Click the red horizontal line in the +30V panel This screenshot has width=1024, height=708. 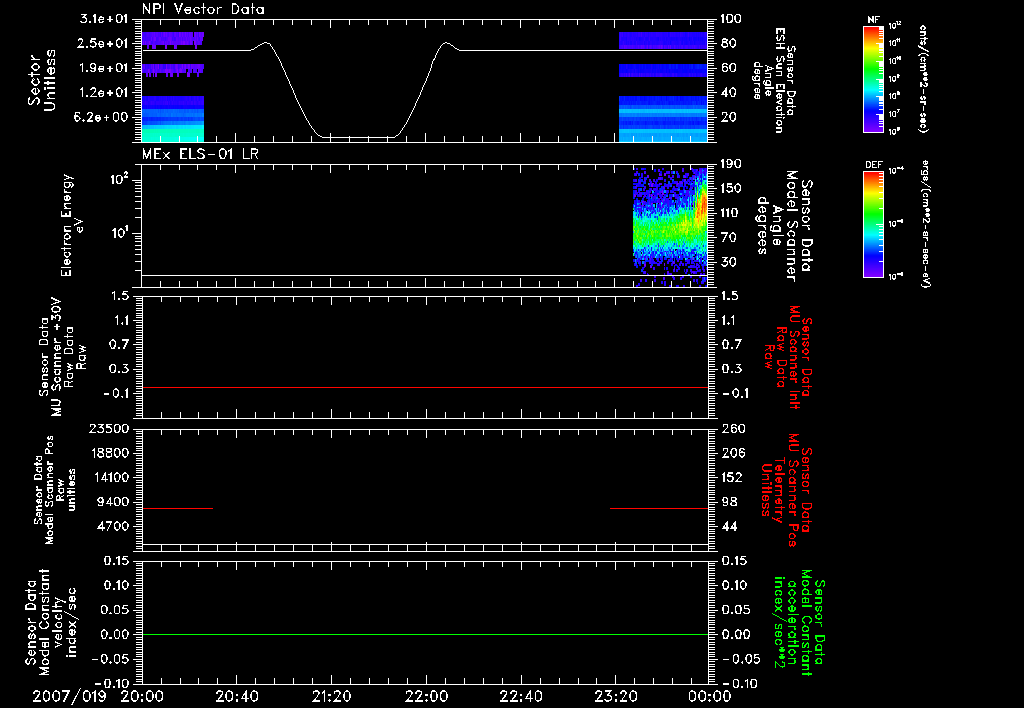pyautogui.click(x=425, y=388)
